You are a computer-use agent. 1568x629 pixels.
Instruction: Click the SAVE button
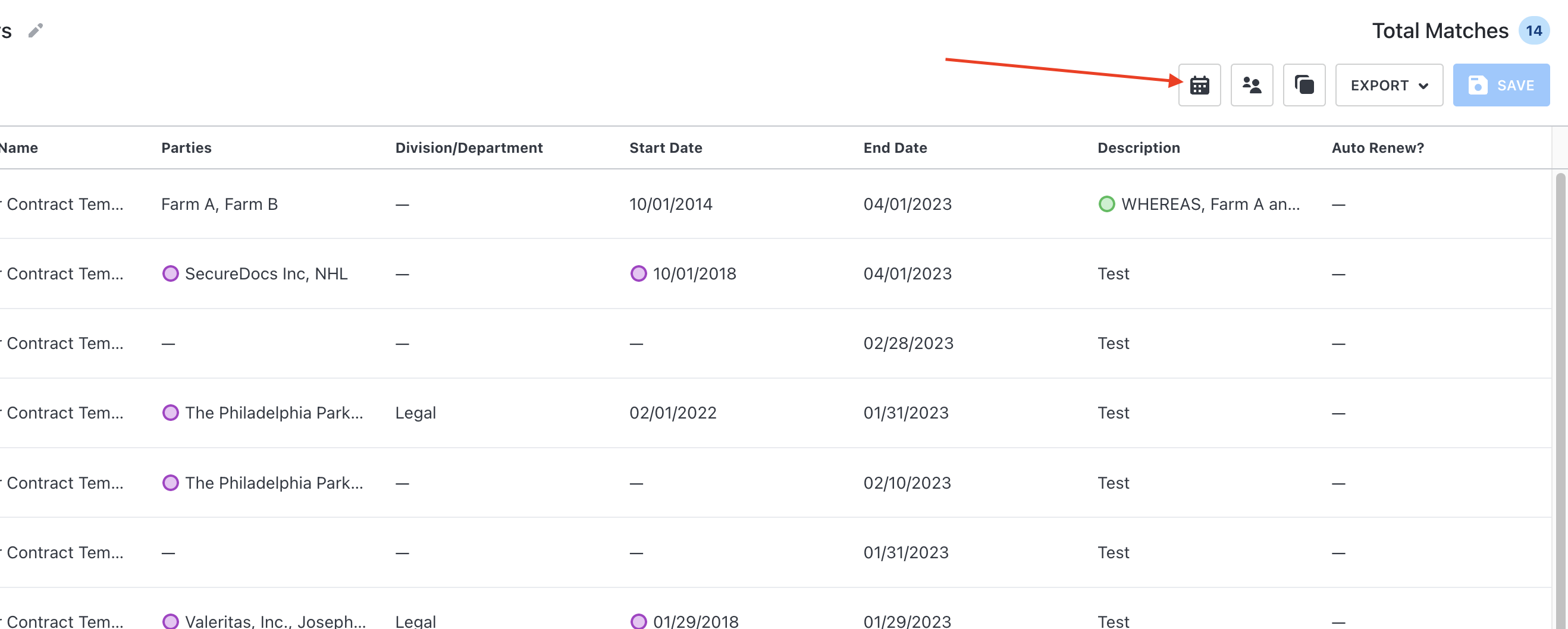point(1501,85)
